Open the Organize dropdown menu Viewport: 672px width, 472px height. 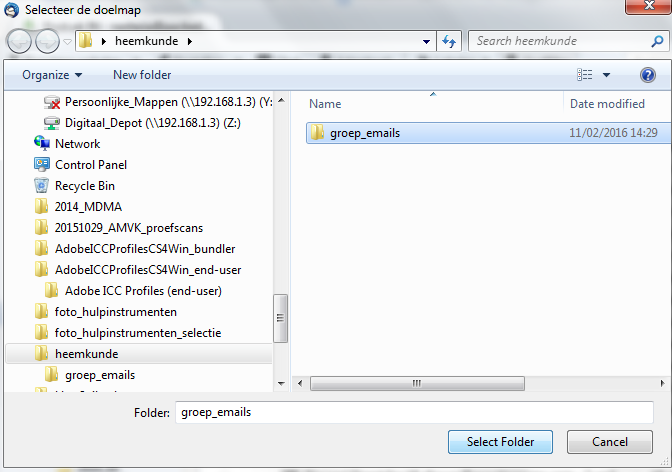coord(52,75)
